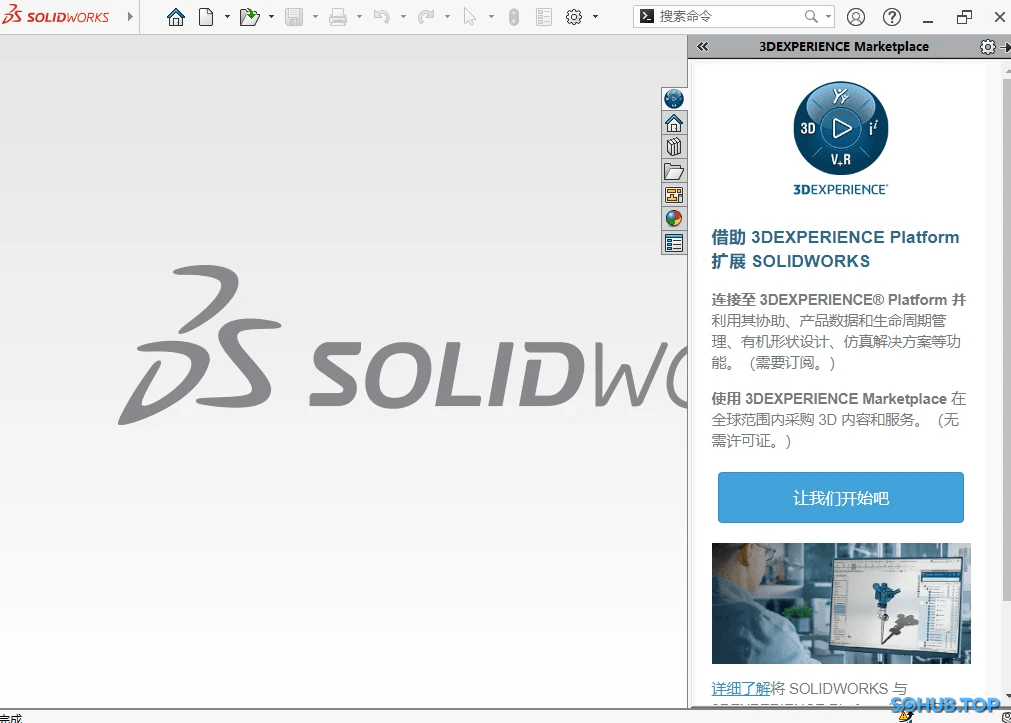Open the Appearances, Scenes and Decals panel
The image size is (1011, 723).
674,218
